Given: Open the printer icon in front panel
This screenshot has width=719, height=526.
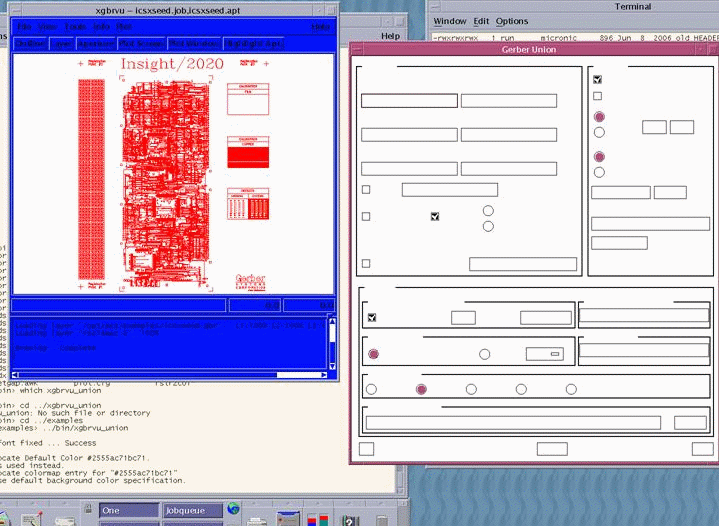Looking at the screenshot, I should click(x=257, y=520).
